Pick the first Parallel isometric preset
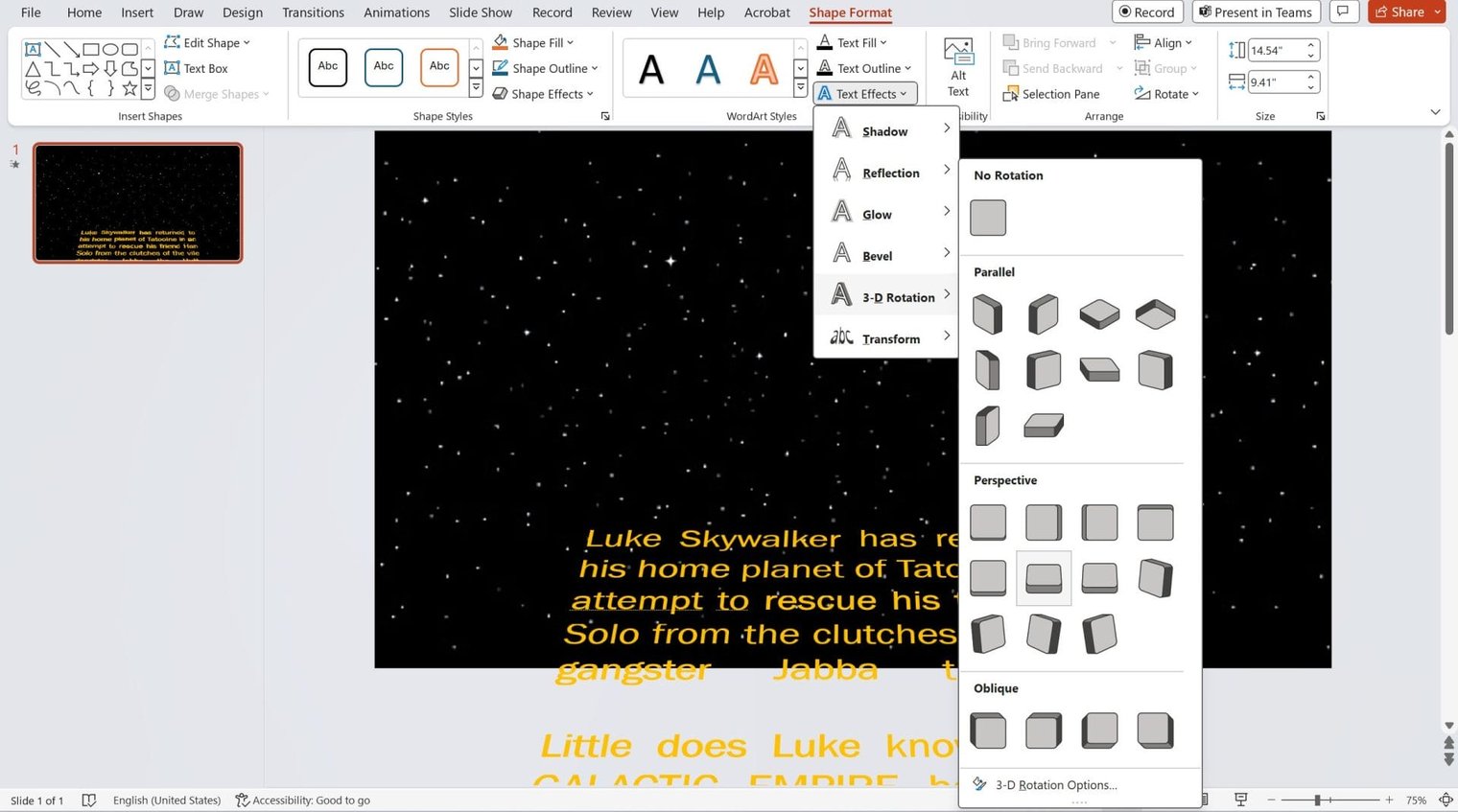Image resolution: width=1458 pixels, height=812 pixels. coord(987,314)
